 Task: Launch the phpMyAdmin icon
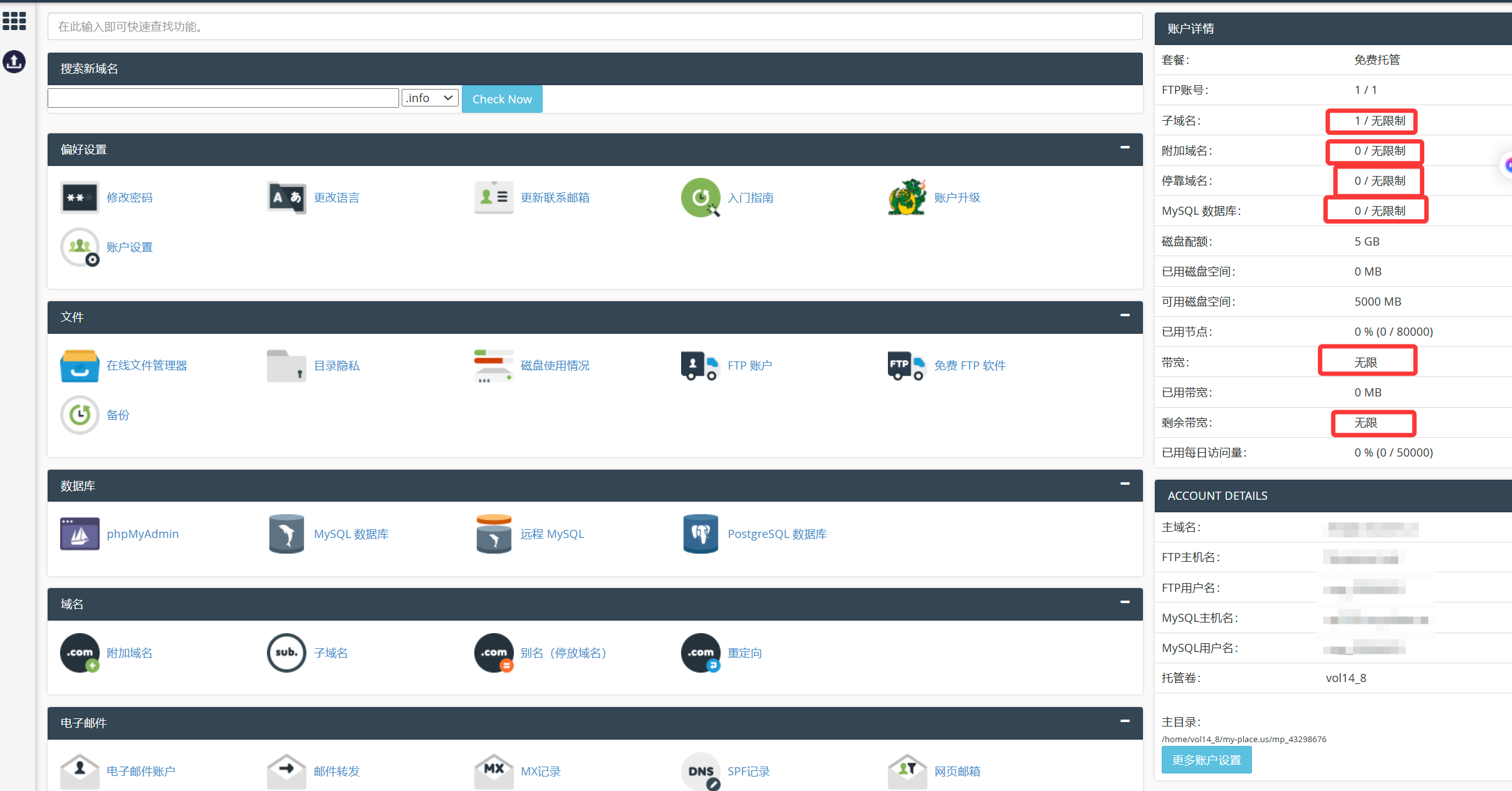tap(80, 534)
